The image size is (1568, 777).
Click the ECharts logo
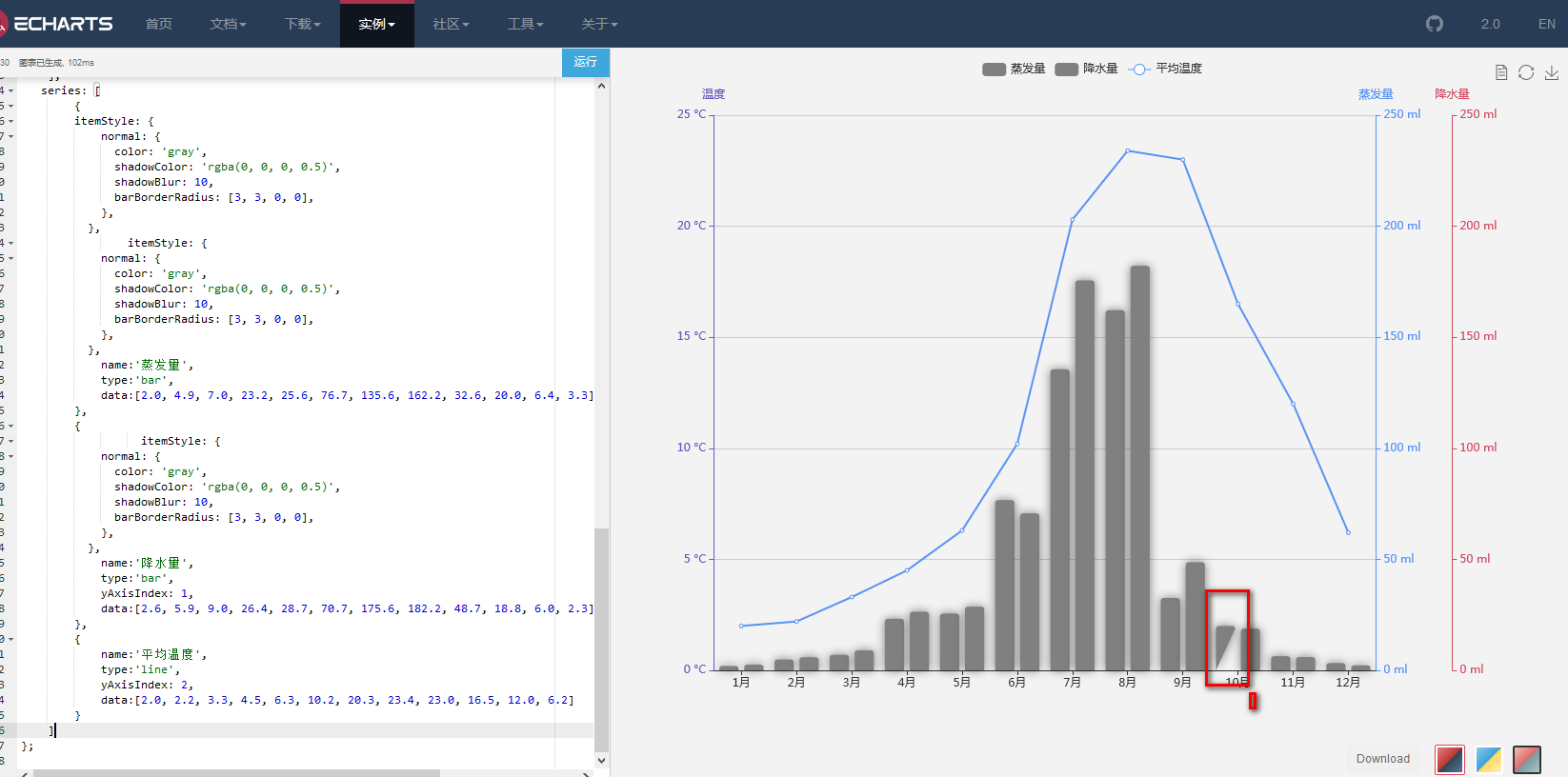[x=56, y=24]
